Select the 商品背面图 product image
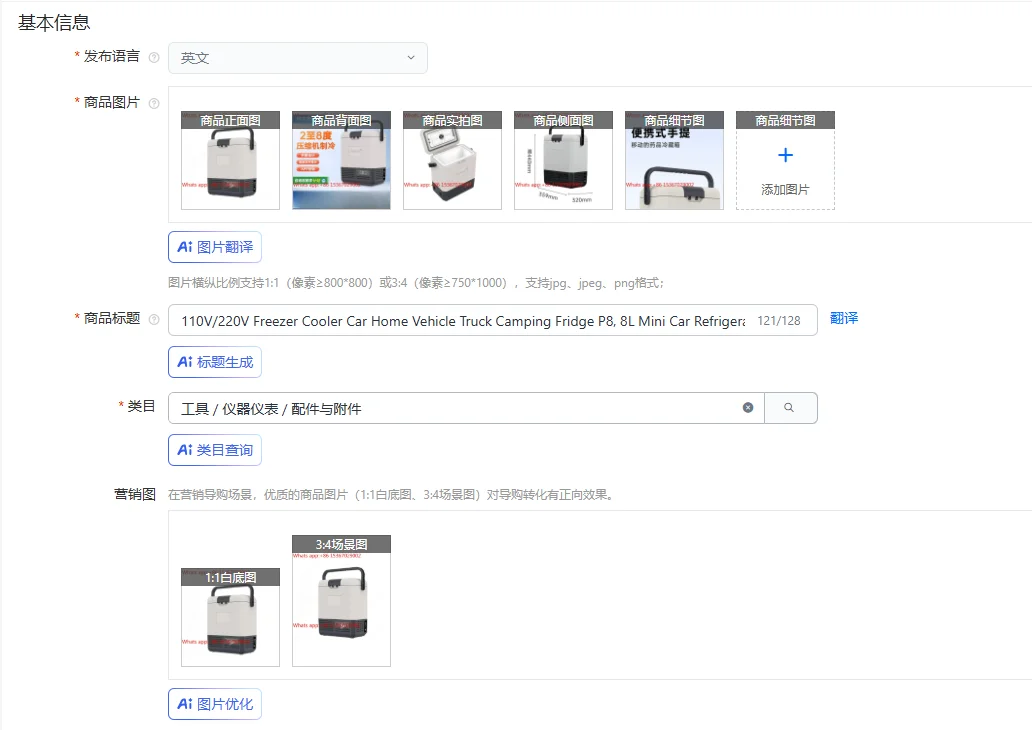This screenshot has height=730, width=1032. (x=340, y=160)
